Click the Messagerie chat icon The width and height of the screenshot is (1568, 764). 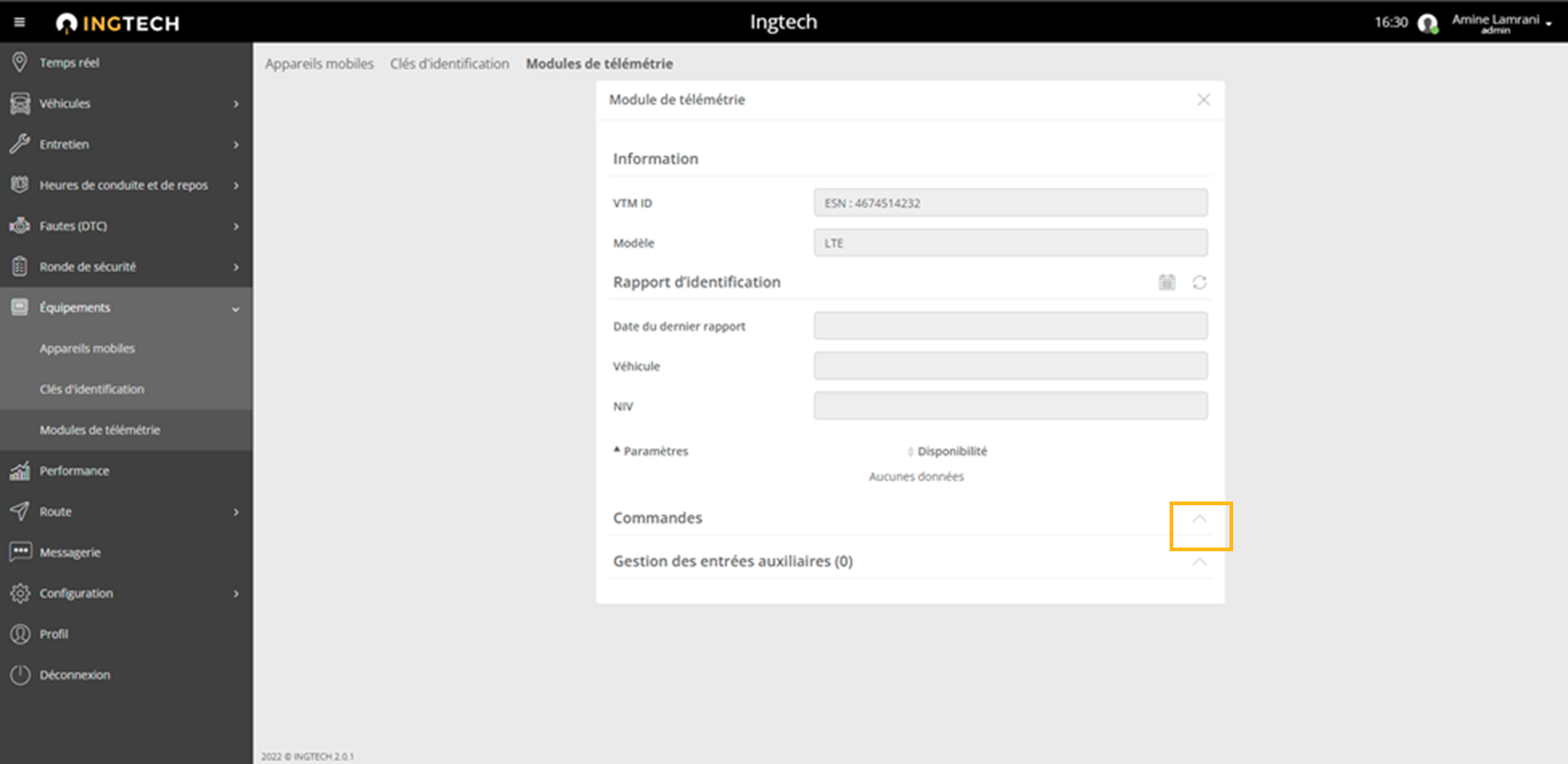tap(20, 552)
